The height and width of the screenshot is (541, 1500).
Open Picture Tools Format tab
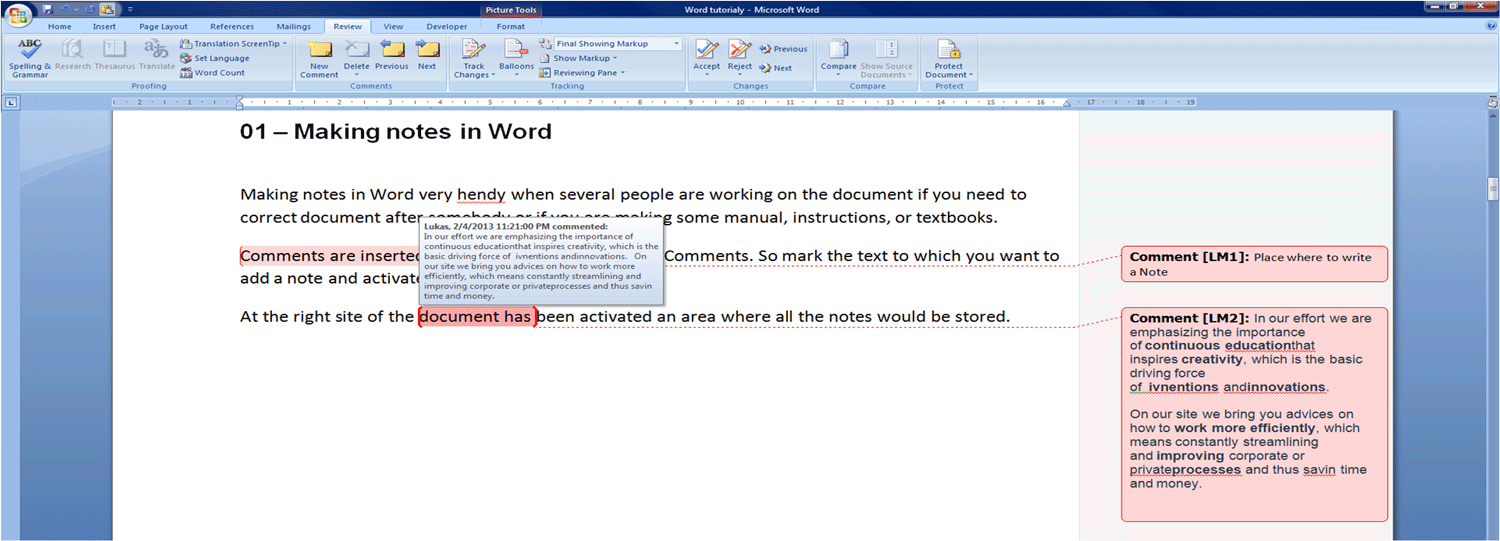510,26
